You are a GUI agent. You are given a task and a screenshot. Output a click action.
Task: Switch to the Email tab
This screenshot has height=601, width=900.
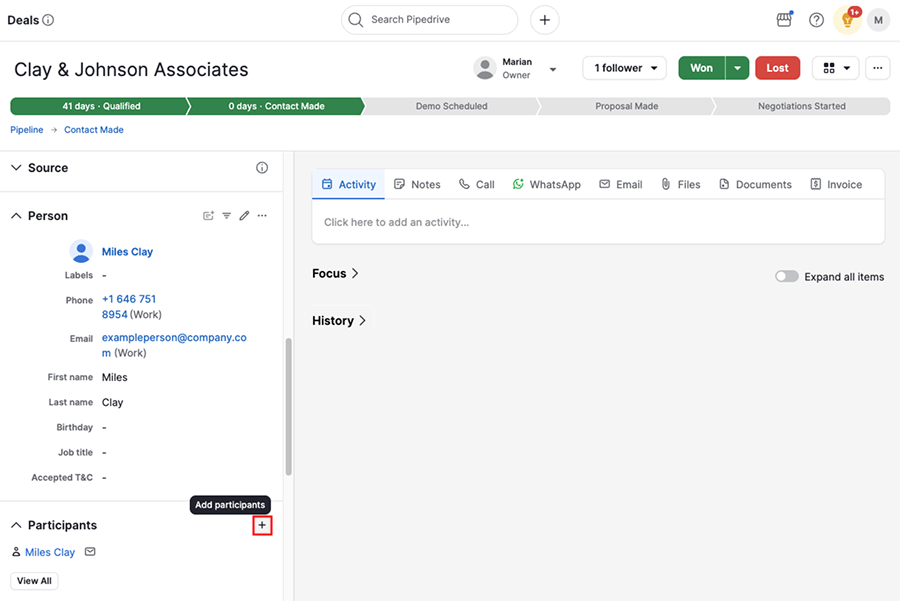pyautogui.click(x=620, y=184)
